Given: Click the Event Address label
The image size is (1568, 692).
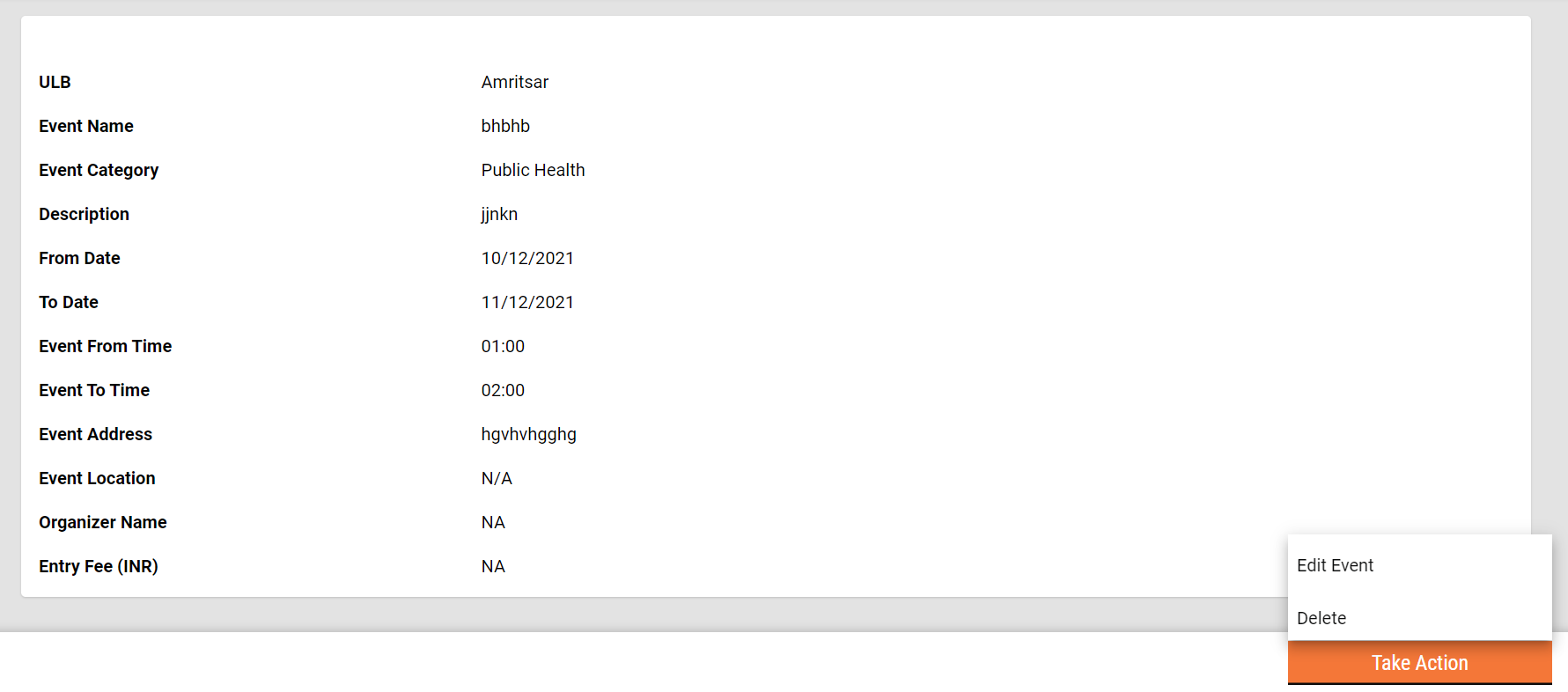Looking at the screenshot, I should [96, 434].
